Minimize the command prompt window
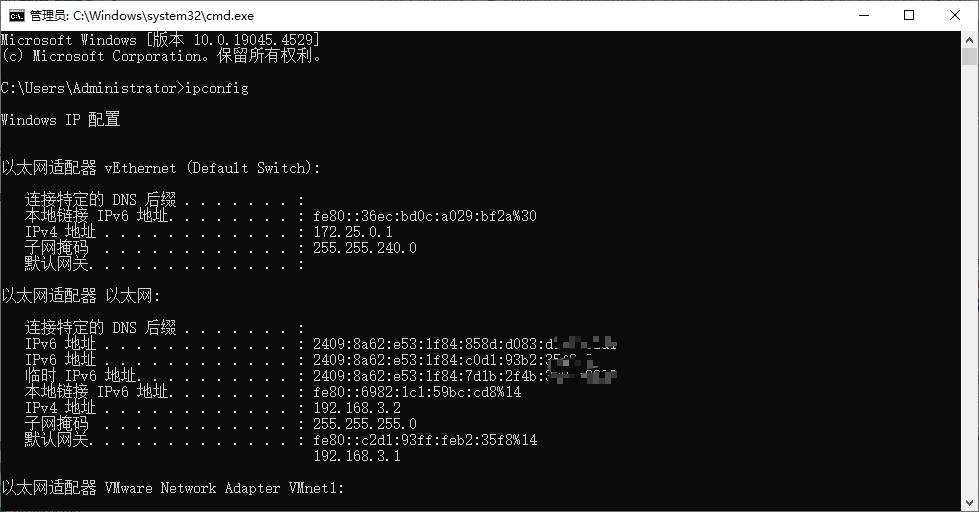Viewport: 979px width, 512px height. click(x=862, y=15)
